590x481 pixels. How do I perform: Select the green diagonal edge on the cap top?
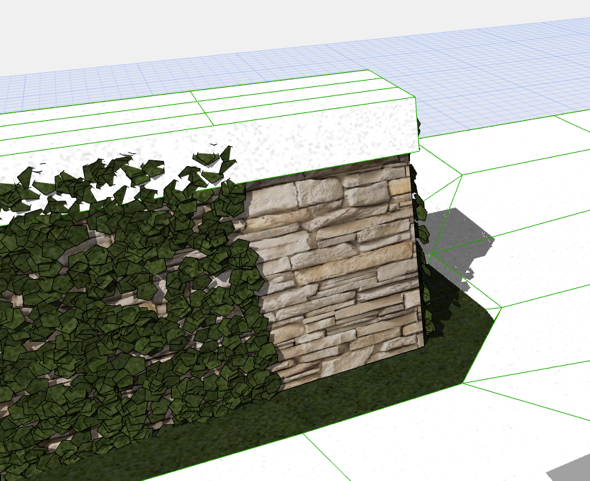click(x=202, y=108)
